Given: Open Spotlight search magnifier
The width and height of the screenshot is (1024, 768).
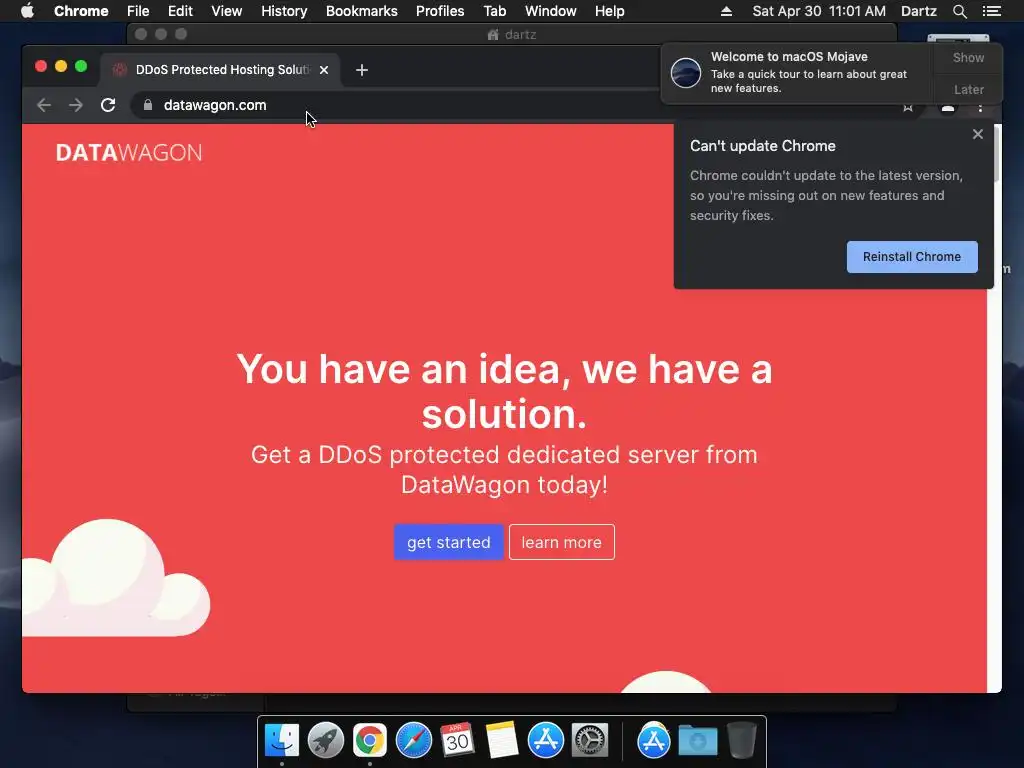Looking at the screenshot, I should coord(959,11).
